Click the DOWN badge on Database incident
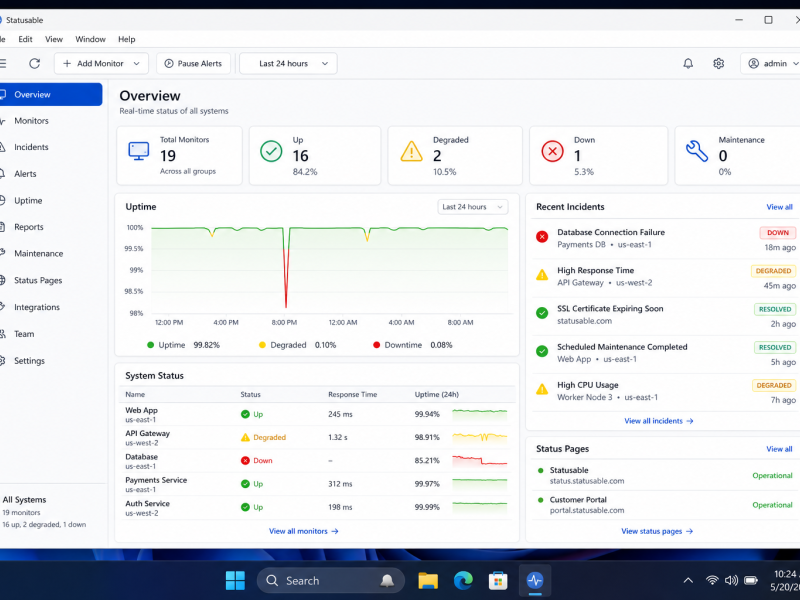 tap(778, 233)
